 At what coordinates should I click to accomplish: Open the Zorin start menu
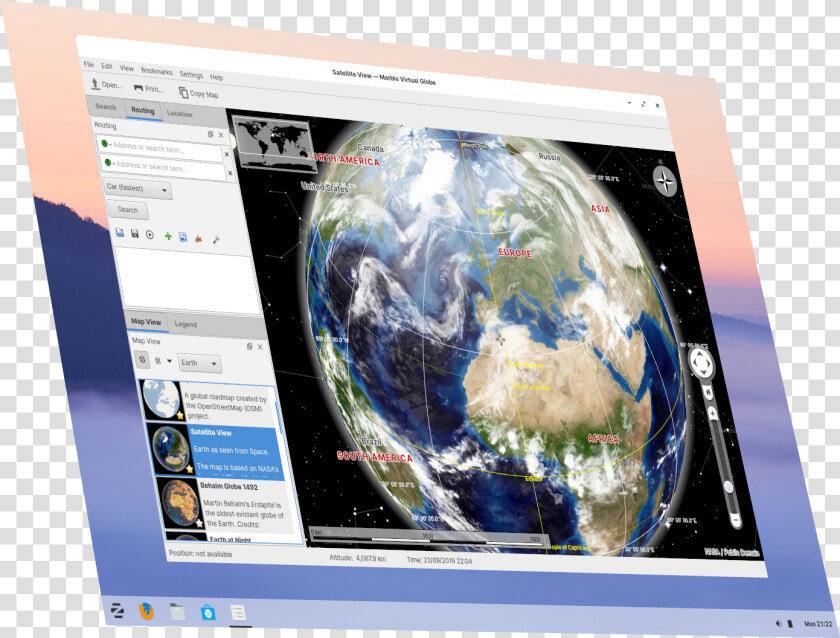point(118,610)
